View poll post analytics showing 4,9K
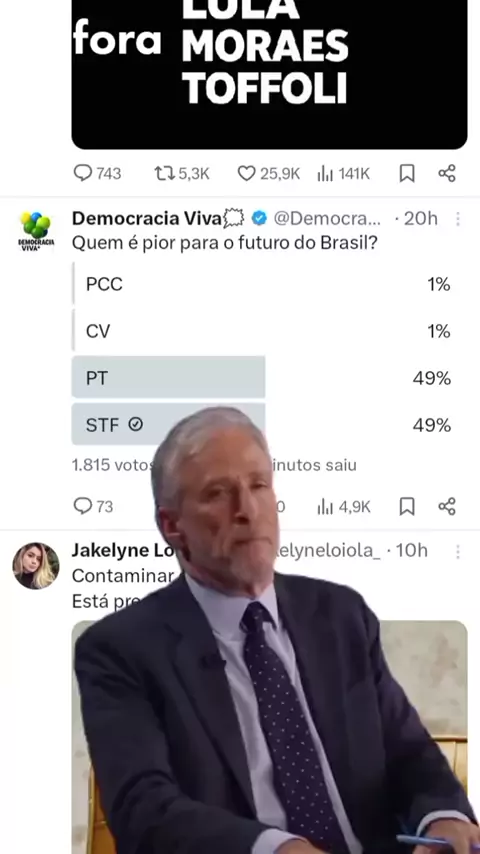 click(344, 507)
